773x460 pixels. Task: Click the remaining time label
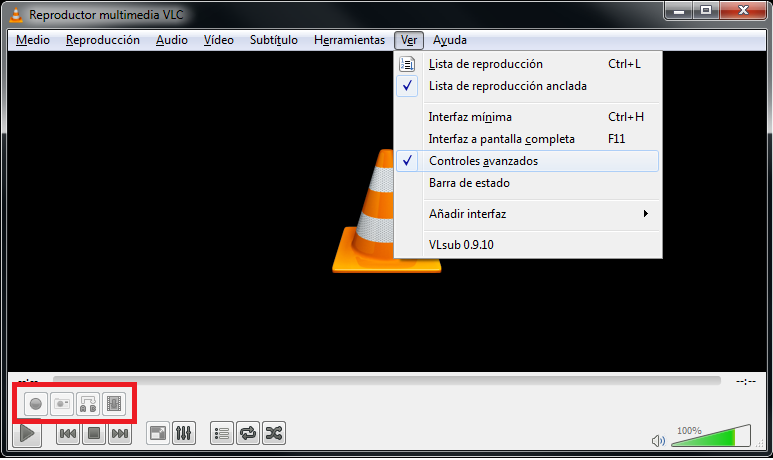(x=746, y=381)
